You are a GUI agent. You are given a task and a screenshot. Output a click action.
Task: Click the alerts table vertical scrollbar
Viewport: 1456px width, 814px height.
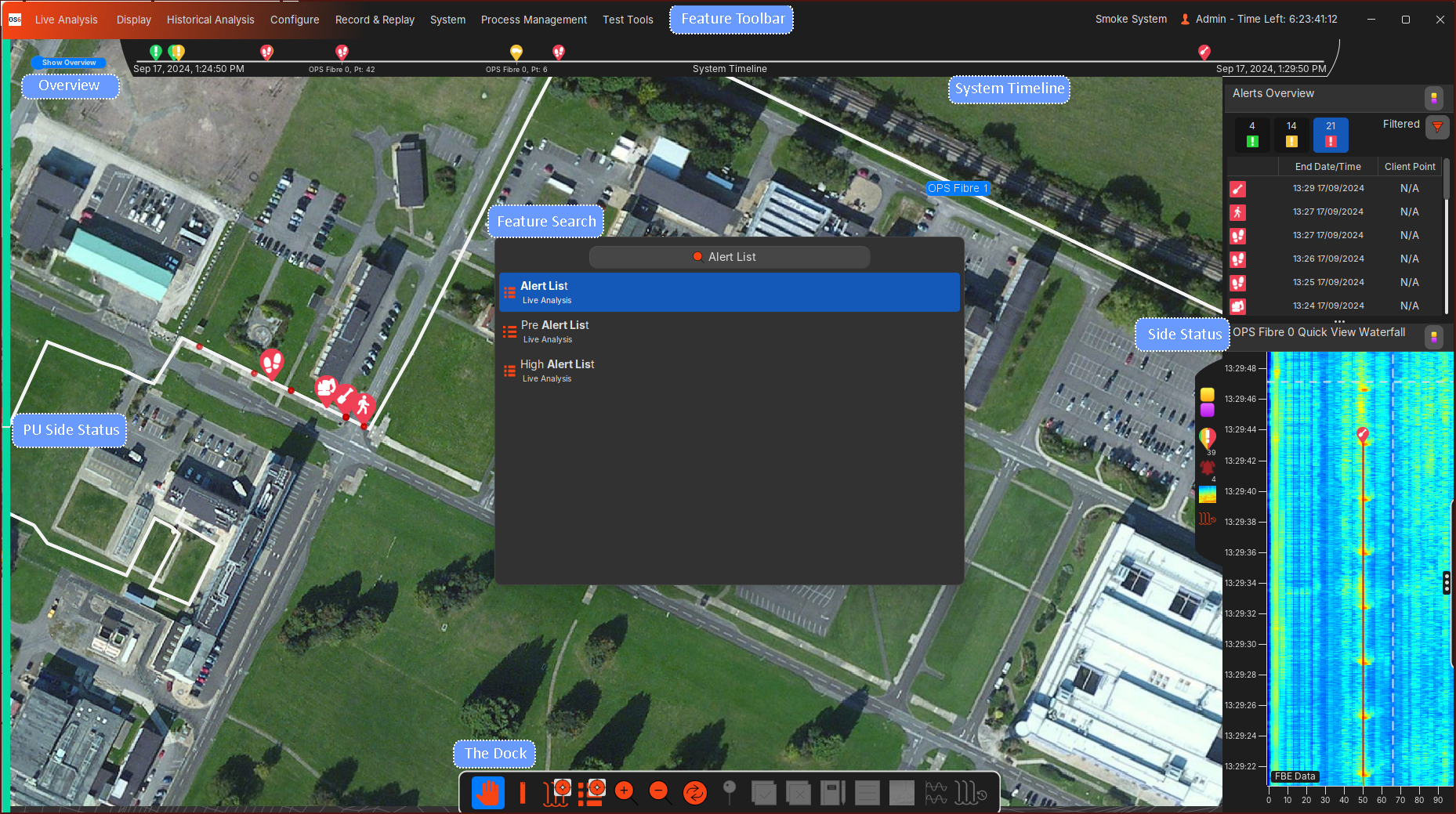click(x=1447, y=180)
